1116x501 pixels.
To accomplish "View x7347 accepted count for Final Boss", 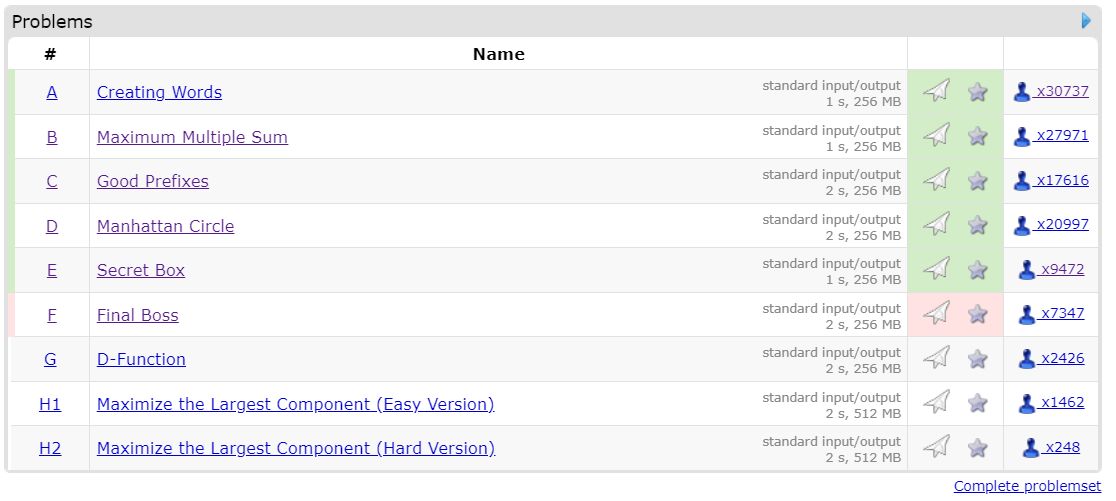I will 1063,313.
